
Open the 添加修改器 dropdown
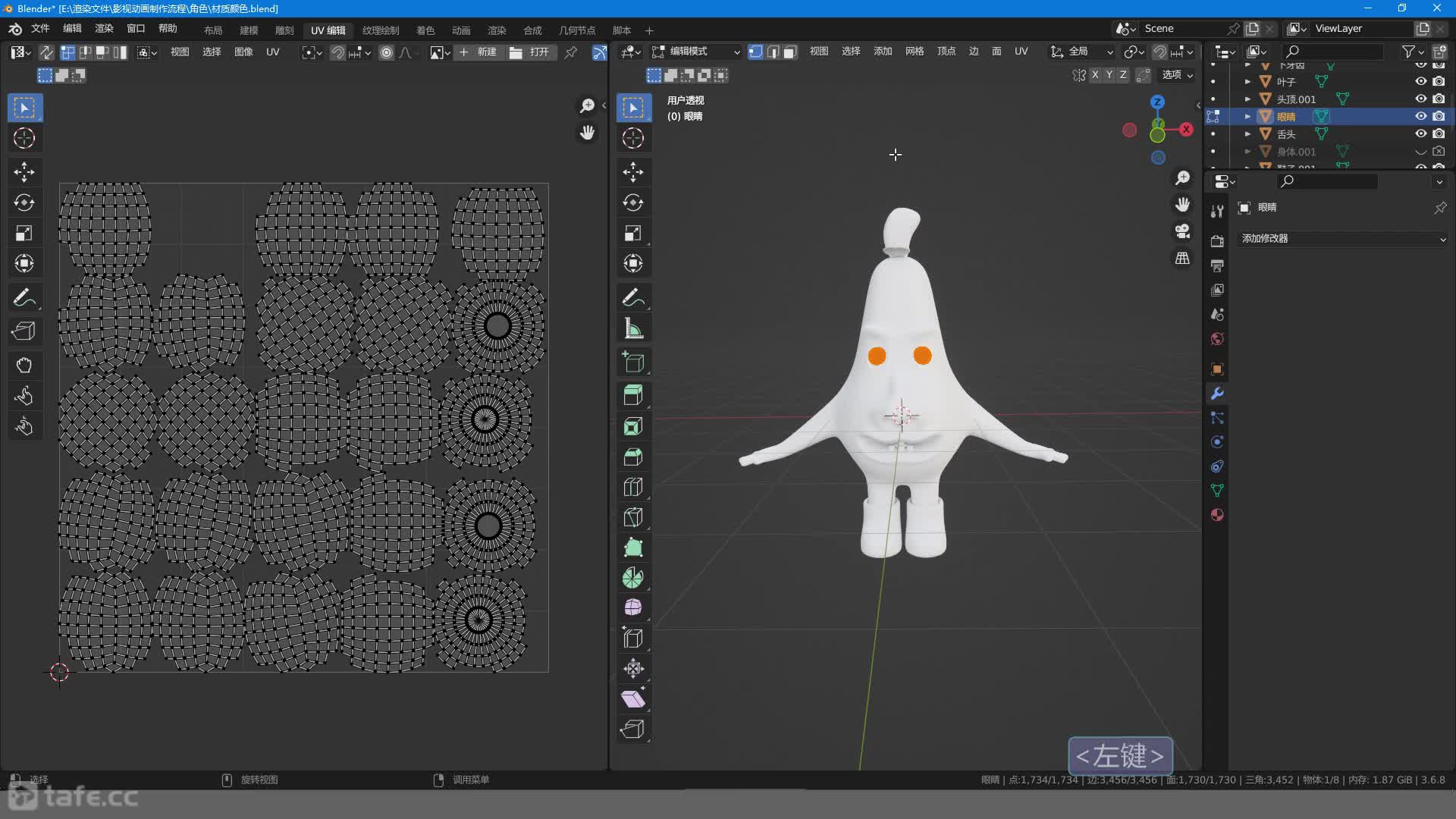pyautogui.click(x=1342, y=238)
